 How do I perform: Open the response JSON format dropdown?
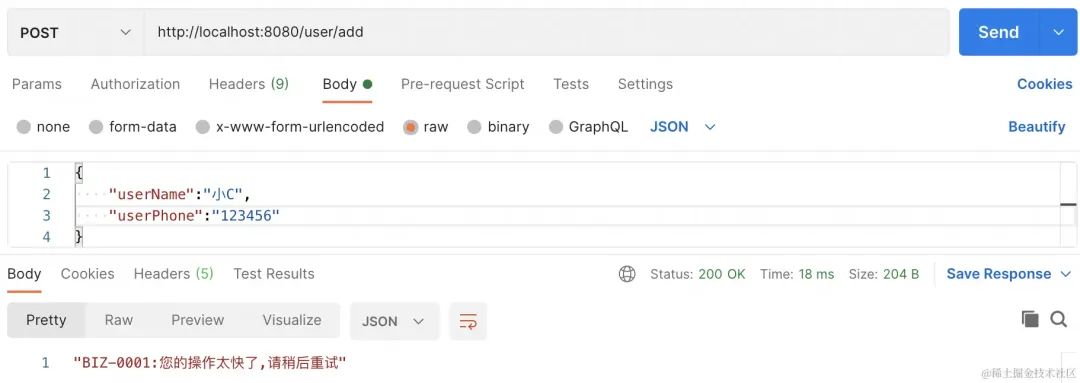click(x=394, y=321)
